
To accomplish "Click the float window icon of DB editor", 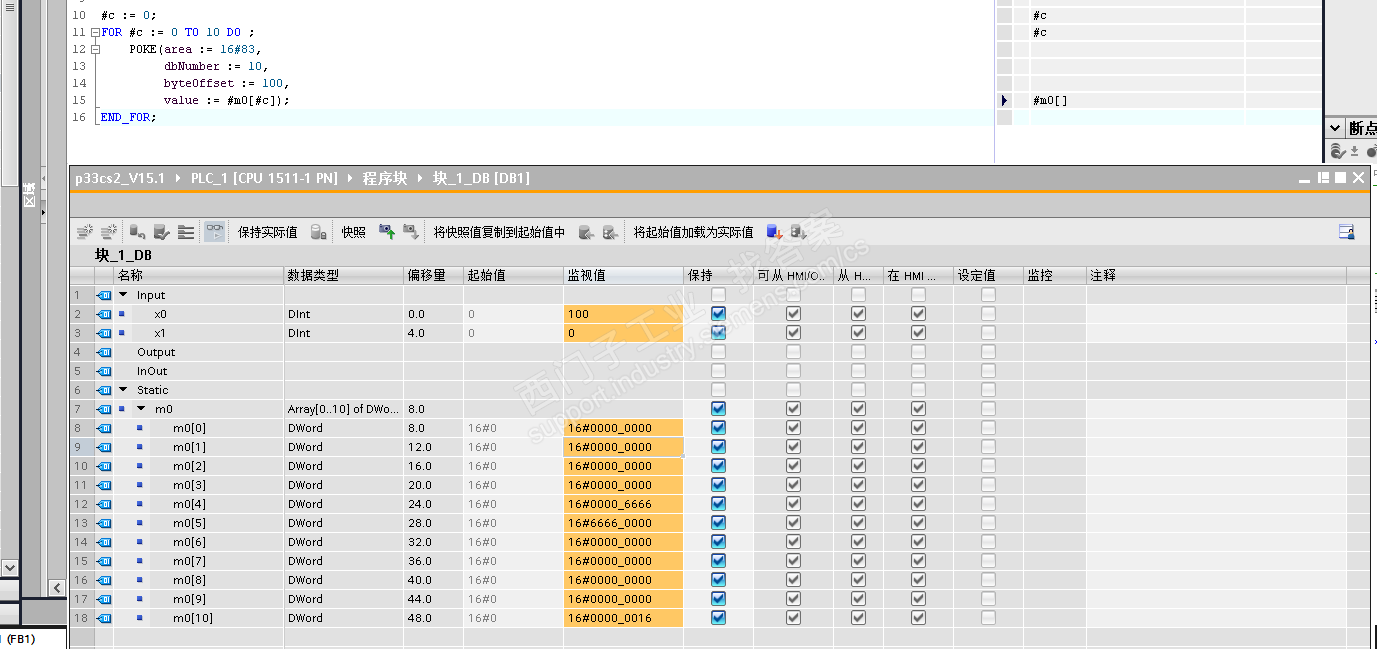I will (1324, 178).
